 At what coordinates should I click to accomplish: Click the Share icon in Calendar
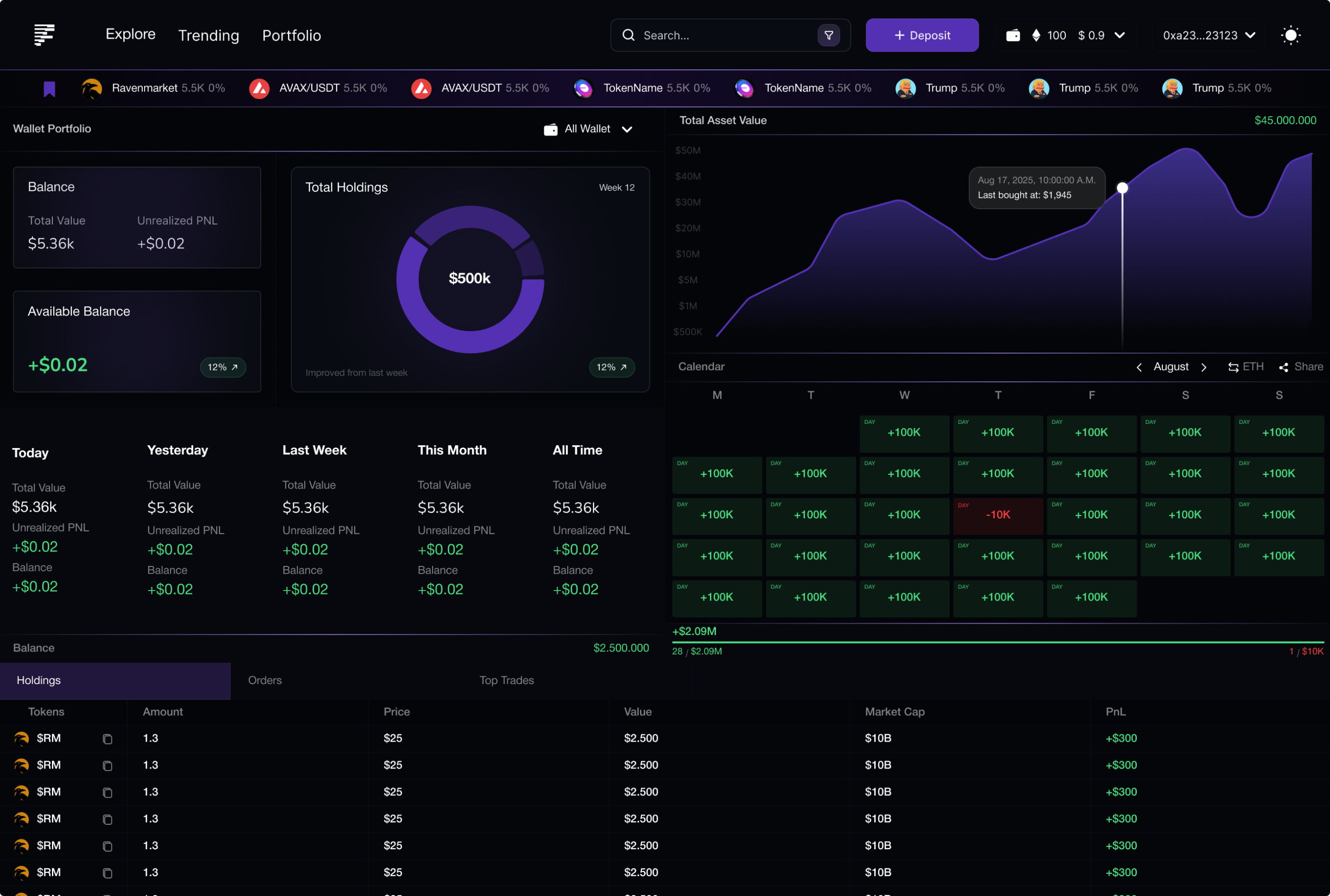pyautogui.click(x=1284, y=367)
